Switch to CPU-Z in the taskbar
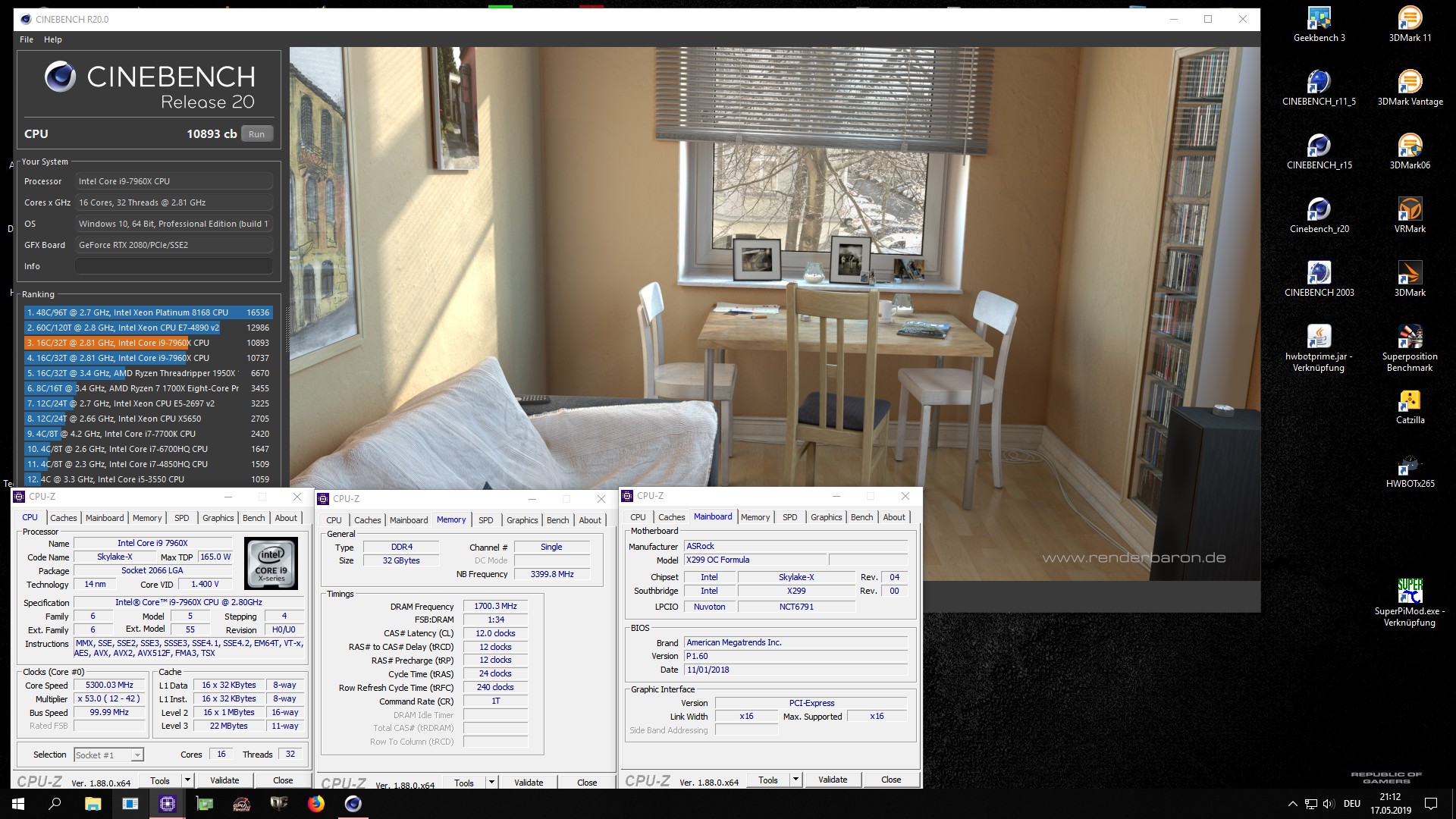Image resolution: width=1456 pixels, height=819 pixels. tap(167, 804)
